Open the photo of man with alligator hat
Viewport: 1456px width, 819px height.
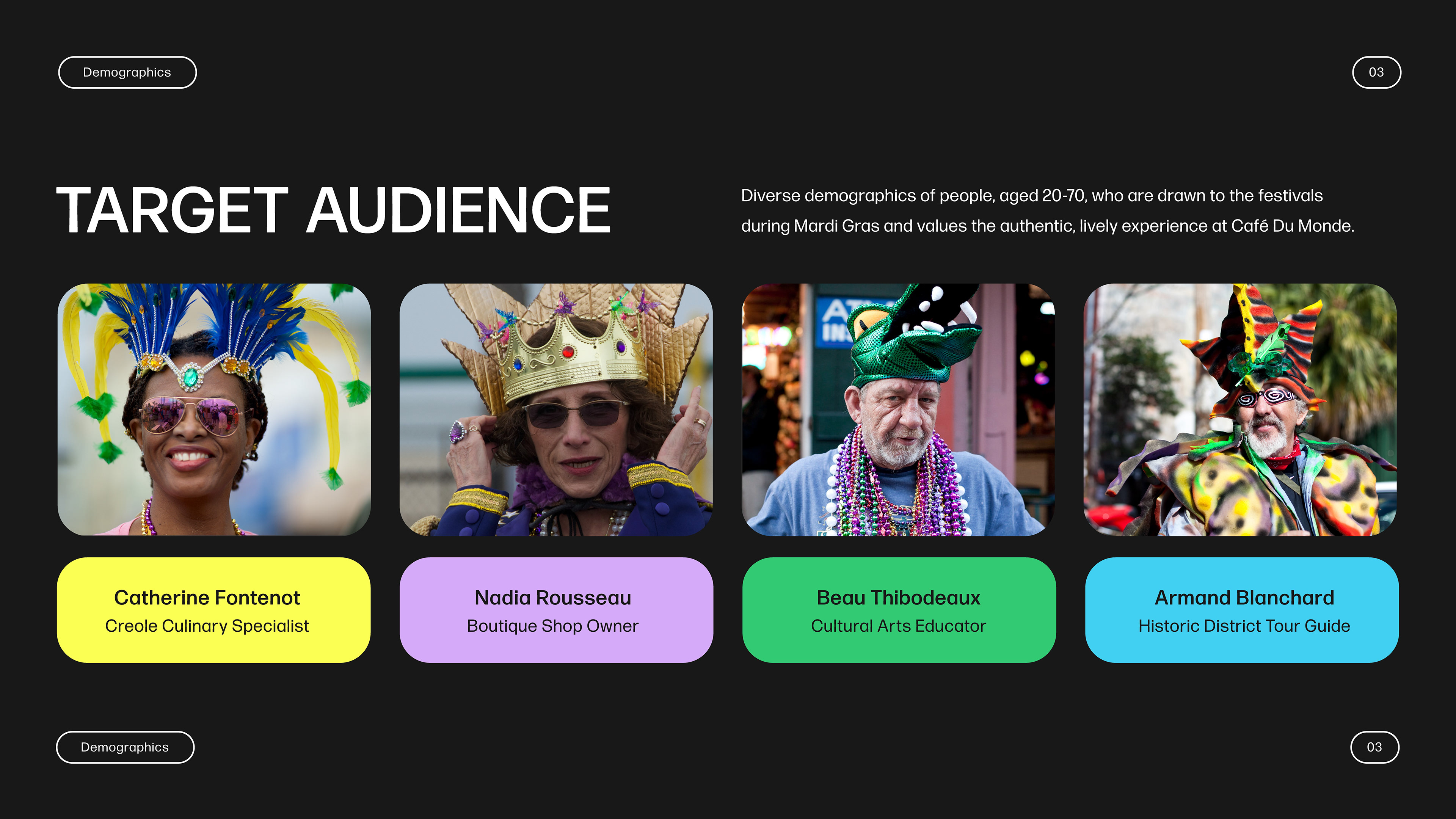pyautogui.click(x=899, y=410)
